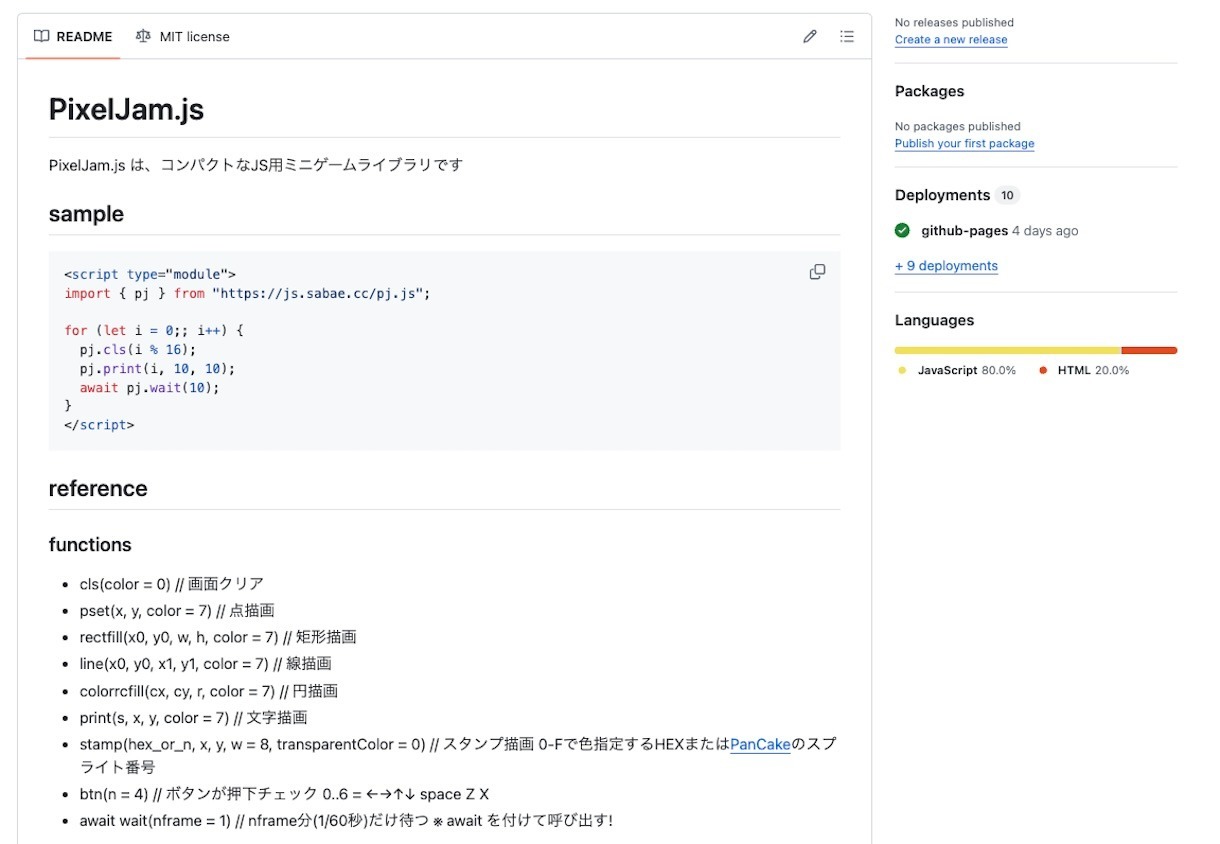Screen dimensions: 1220x844
Task: Click the HTML 20.0% language label
Action: (x=1093, y=371)
